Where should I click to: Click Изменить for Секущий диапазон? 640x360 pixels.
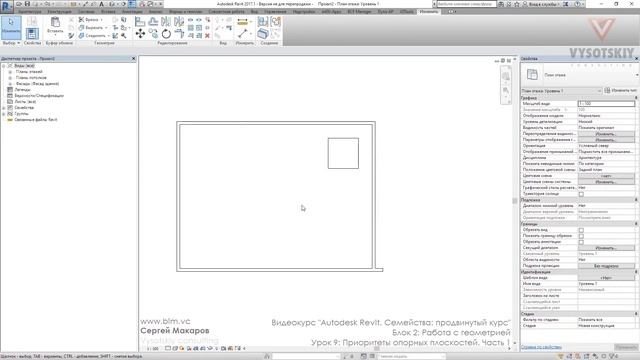[x=606, y=248]
